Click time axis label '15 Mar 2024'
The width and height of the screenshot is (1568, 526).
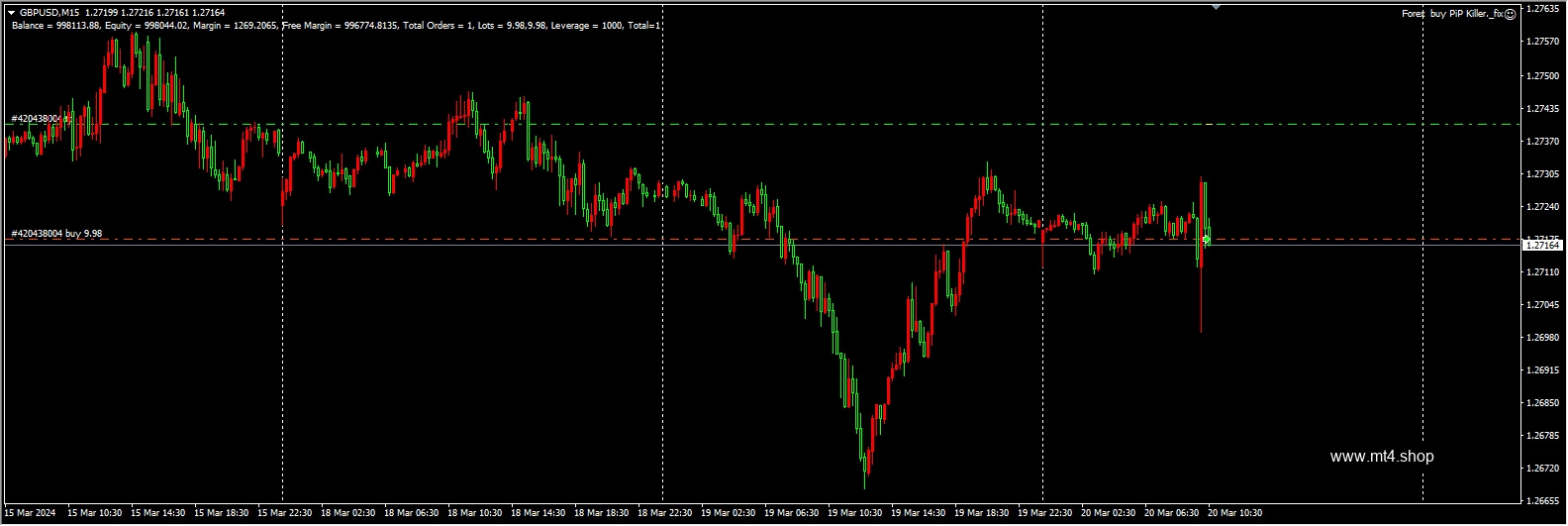[30, 513]
